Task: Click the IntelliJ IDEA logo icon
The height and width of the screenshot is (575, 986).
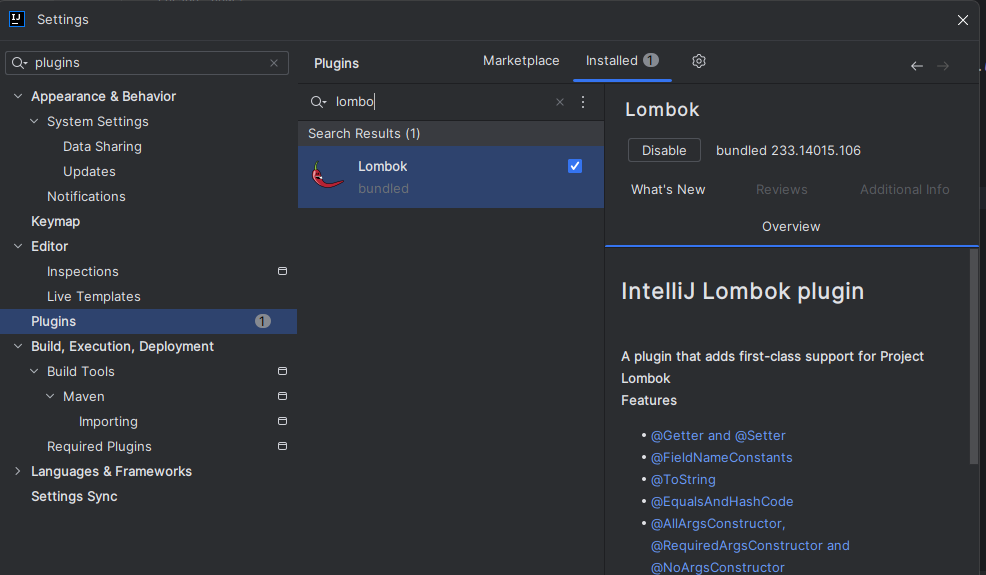Action: [17, 19]
